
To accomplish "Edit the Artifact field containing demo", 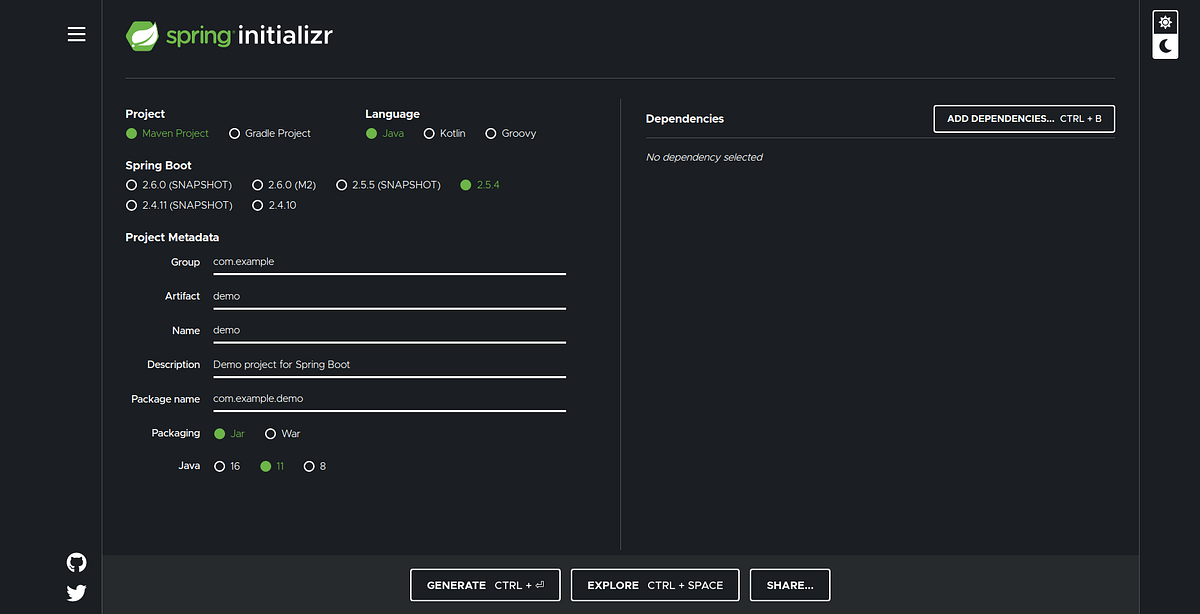I will 389,296.
